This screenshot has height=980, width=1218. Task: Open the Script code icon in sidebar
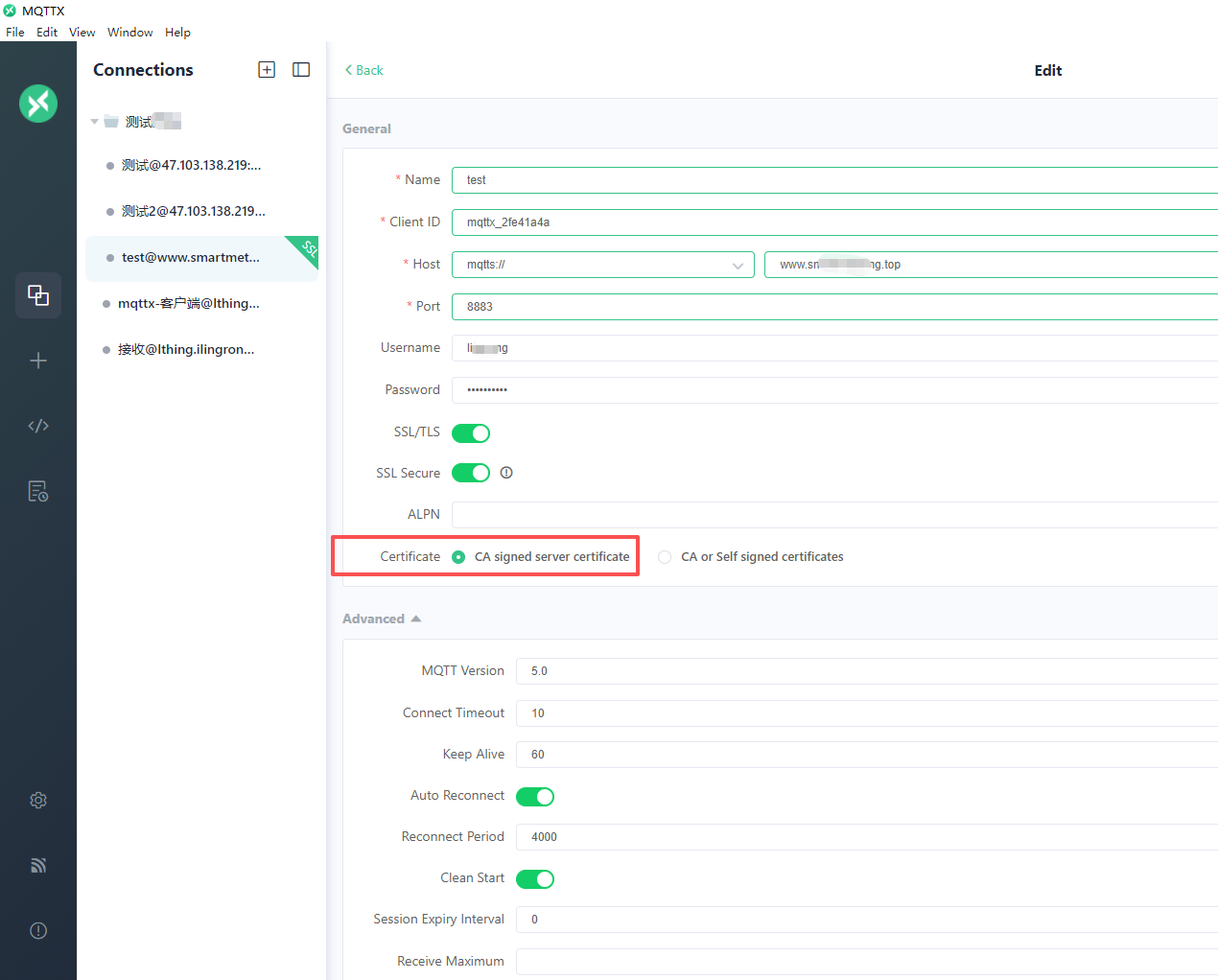38,426
